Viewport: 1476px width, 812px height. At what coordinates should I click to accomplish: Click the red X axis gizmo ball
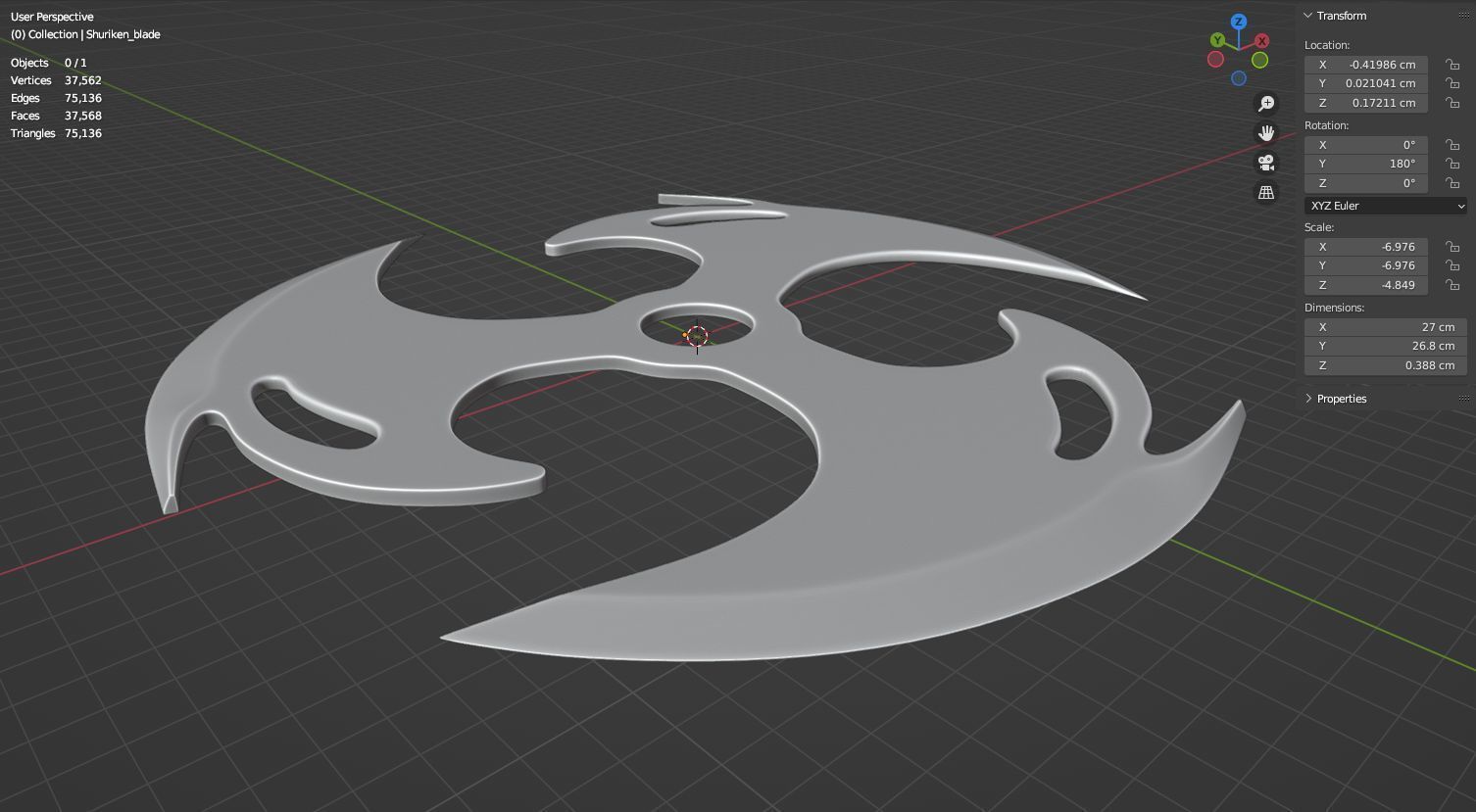point(1262,40)
